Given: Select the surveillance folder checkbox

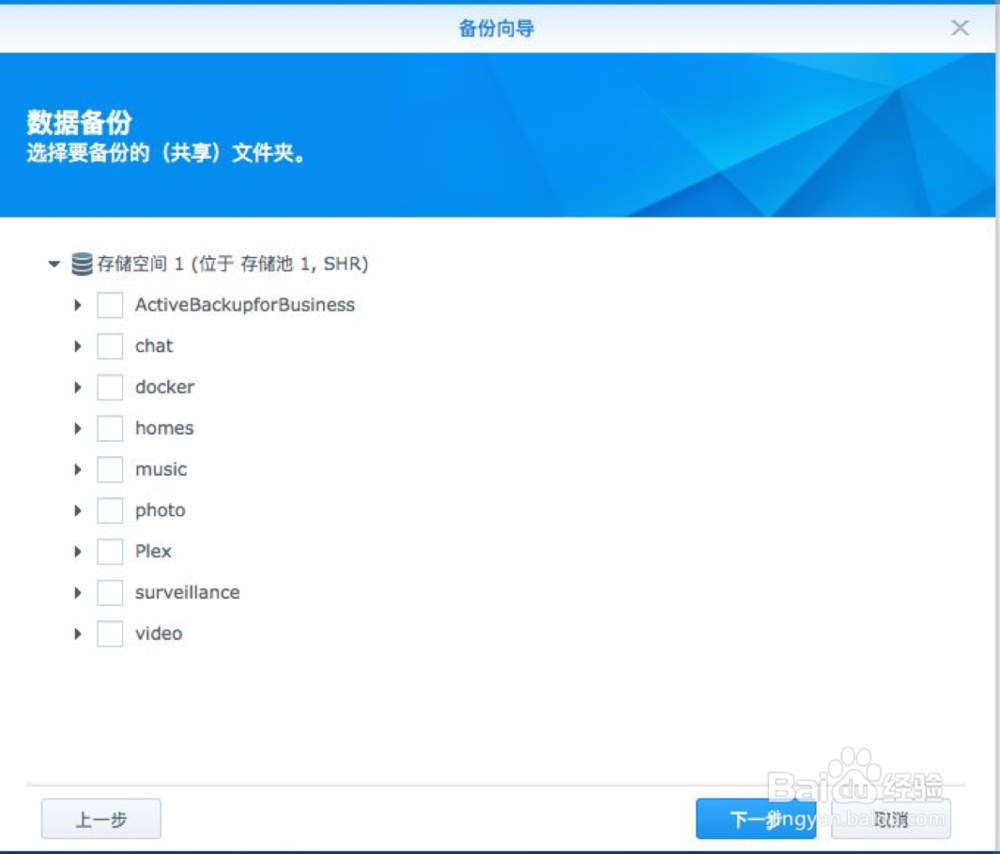Looking at the screenshot, I should (x=110, y=593).
